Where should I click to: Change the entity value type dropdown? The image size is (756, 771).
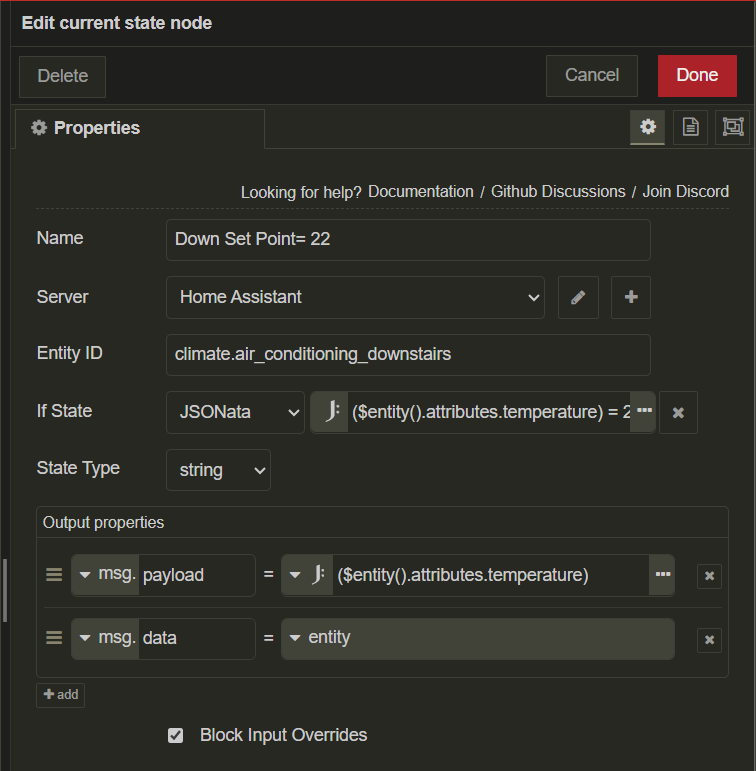tap(295, 638)
